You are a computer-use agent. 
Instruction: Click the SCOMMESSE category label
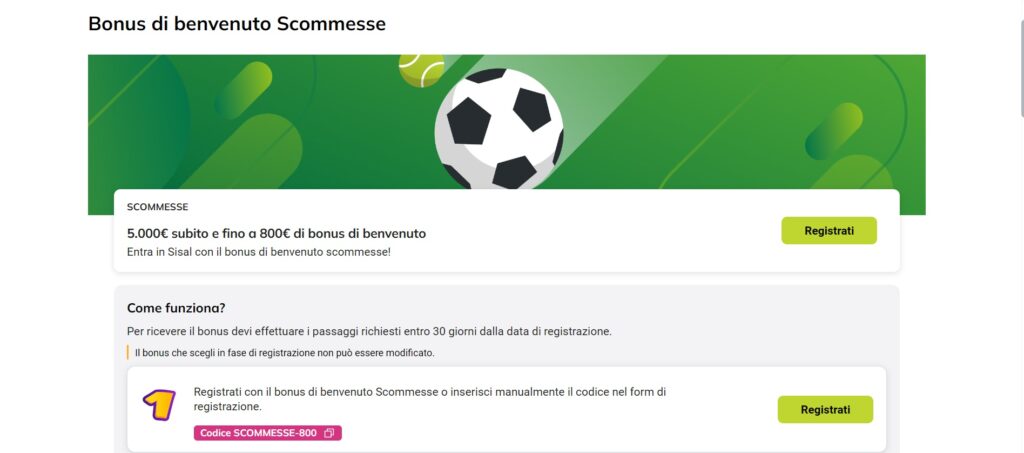pyautogui.click(x=157, y=207)
